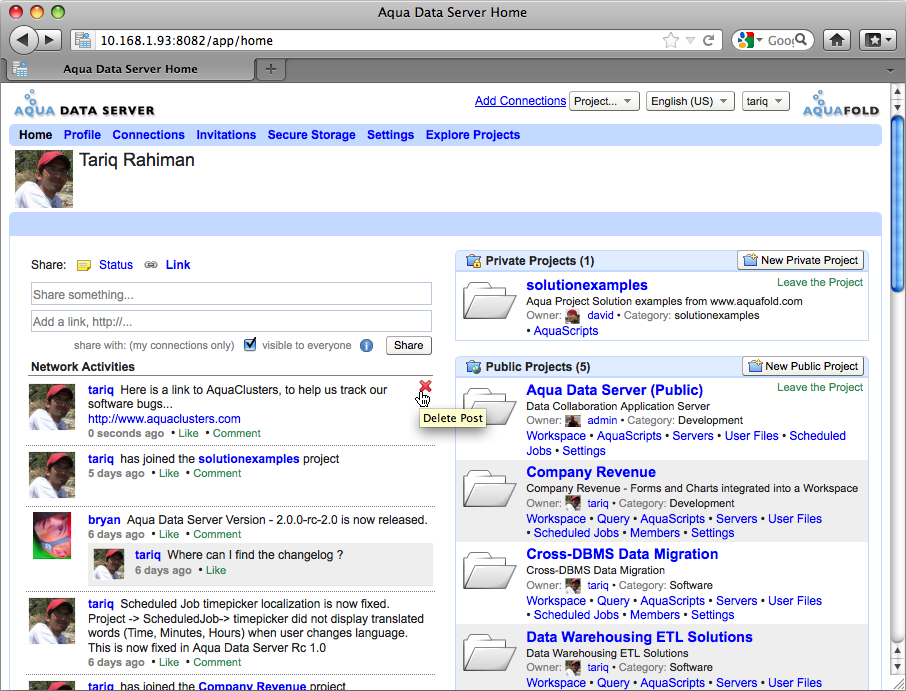Click Tariq Rahiman's large profile photo
This screenshot has width=906, height=691.
(44, 179)
